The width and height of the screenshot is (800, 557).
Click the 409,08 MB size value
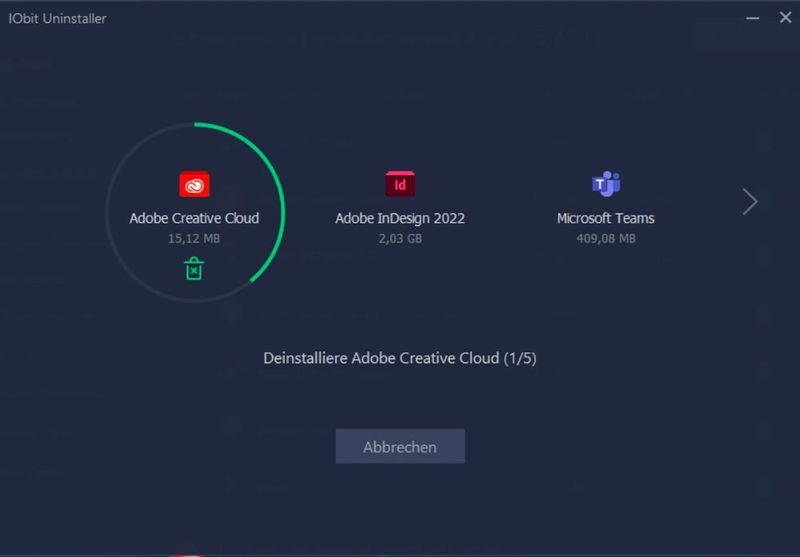606,238
